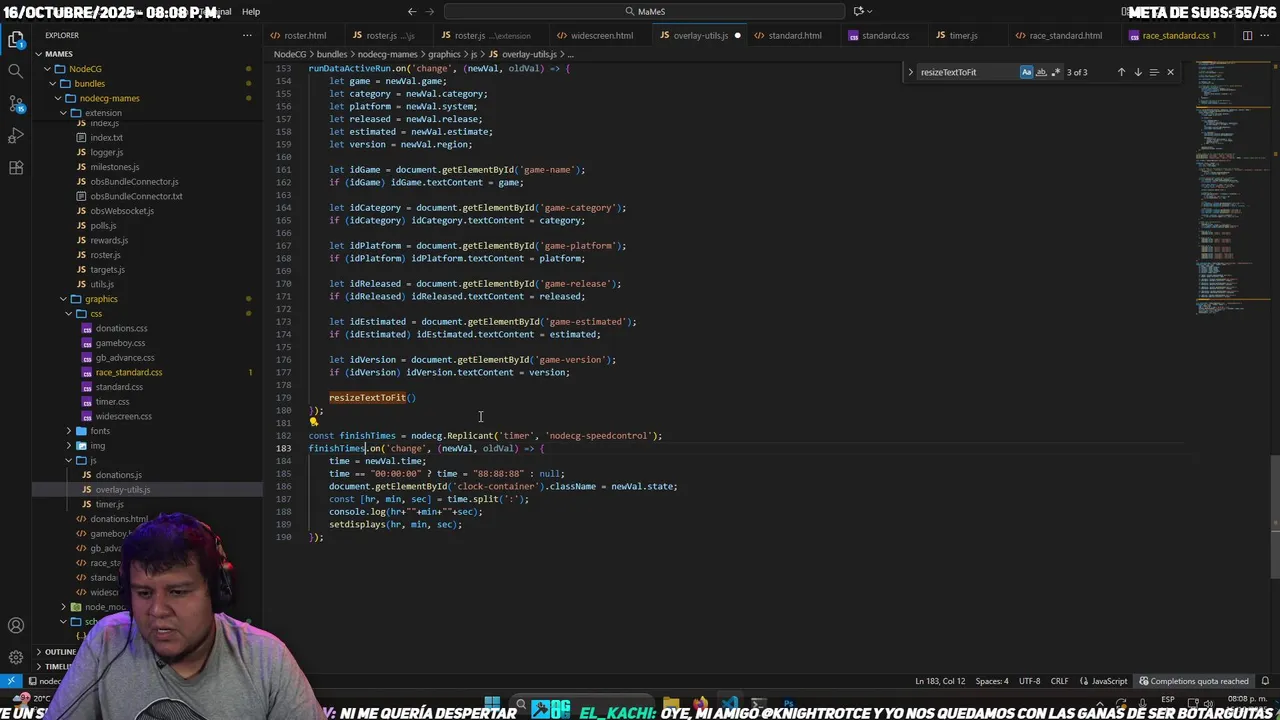
Task: Change line ending via CRLF status
Action: click(x=1059, y=681)
